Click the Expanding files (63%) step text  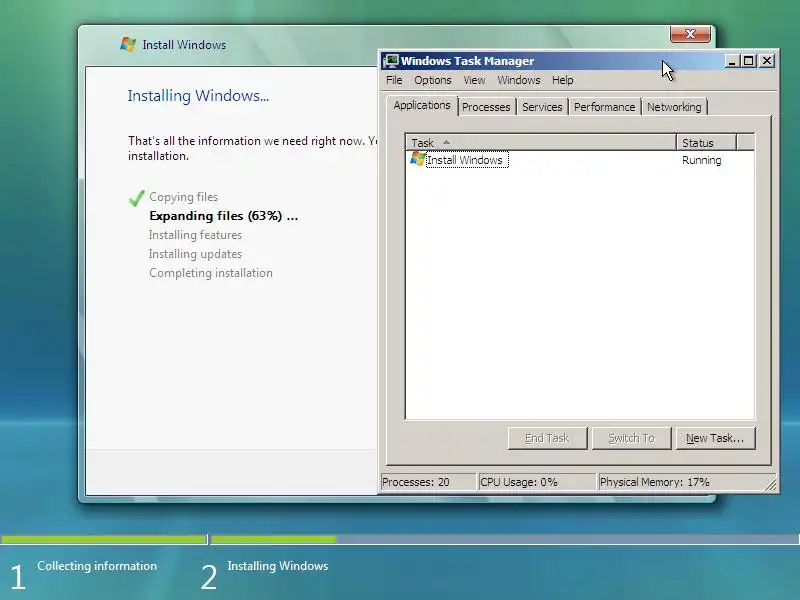223,216
